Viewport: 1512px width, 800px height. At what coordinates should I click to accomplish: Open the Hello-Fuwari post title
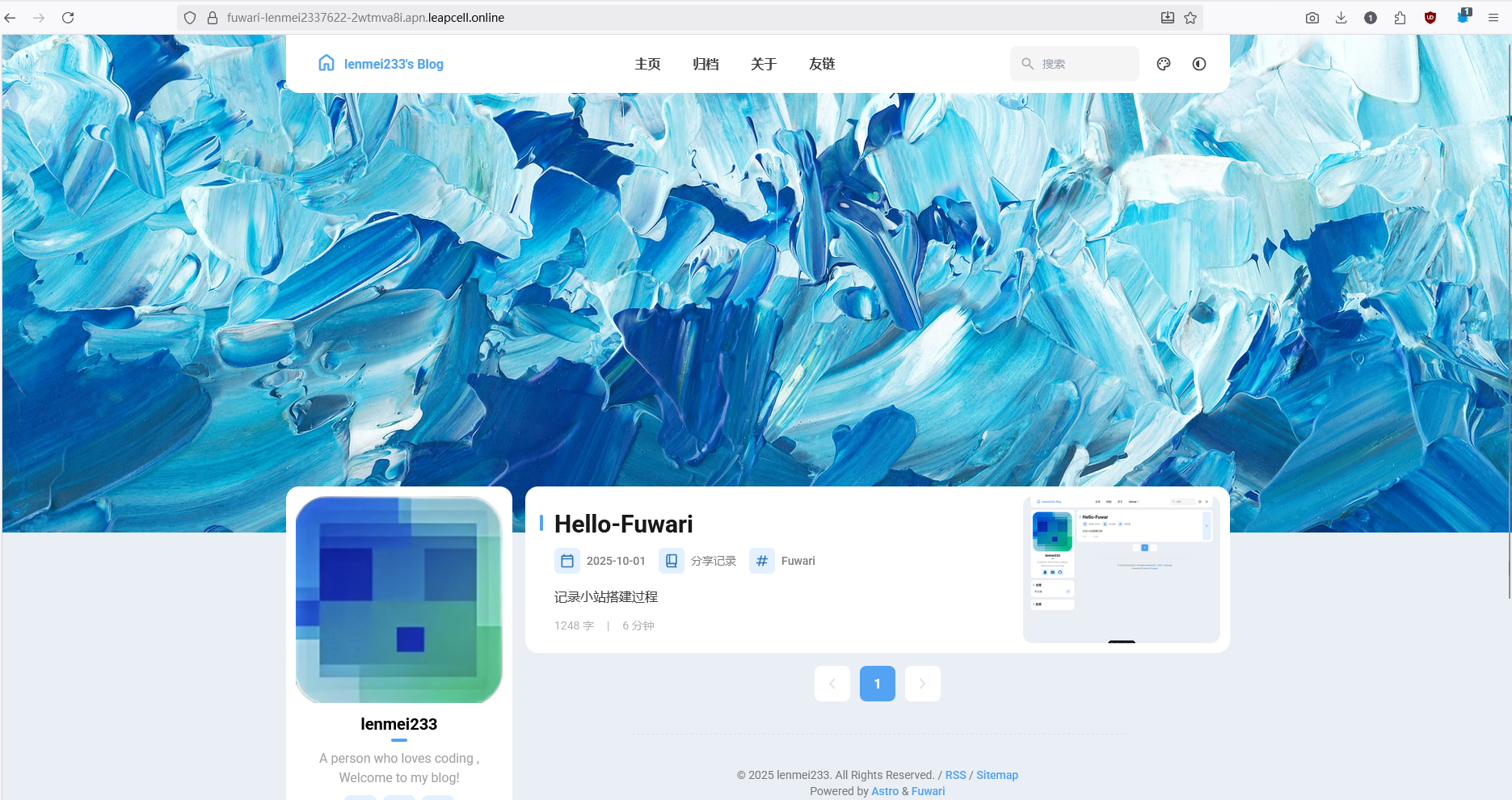623,524
